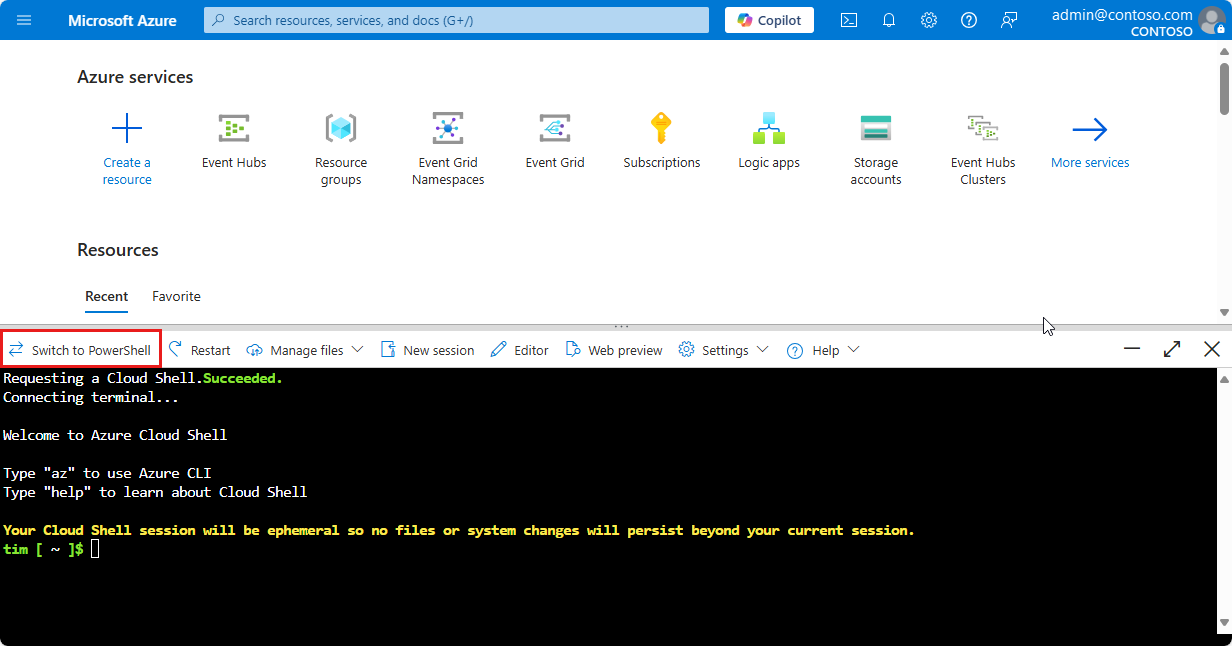Click the Create a resource link text

coord(127,171)
